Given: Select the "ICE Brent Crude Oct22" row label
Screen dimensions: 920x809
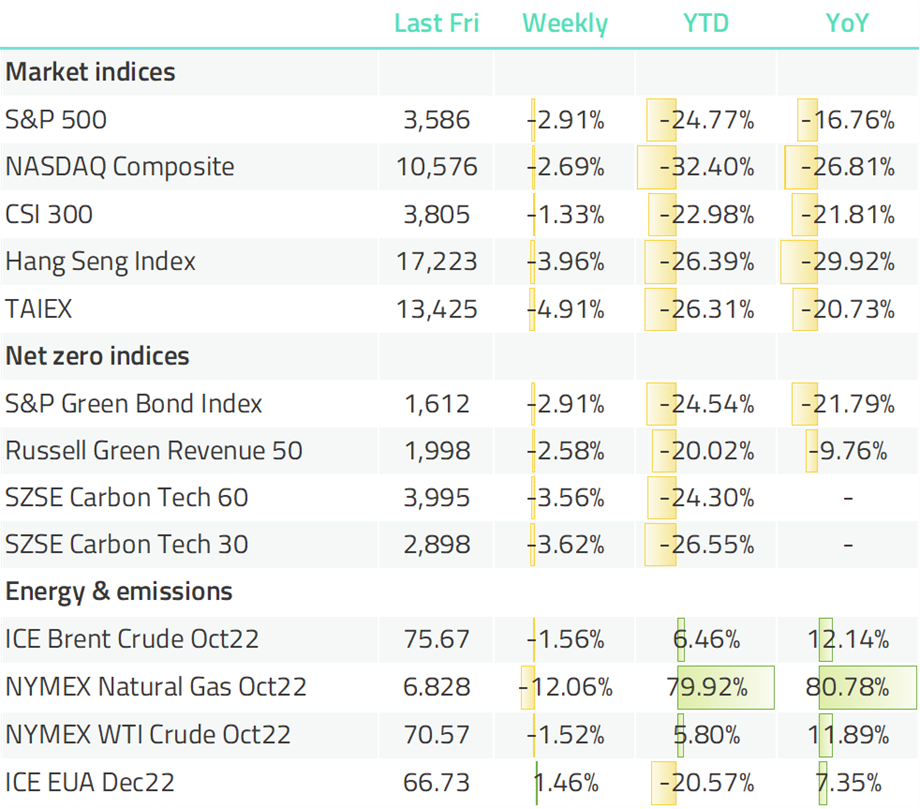Looking at the screenshot, I should click(x=132, y=639).
